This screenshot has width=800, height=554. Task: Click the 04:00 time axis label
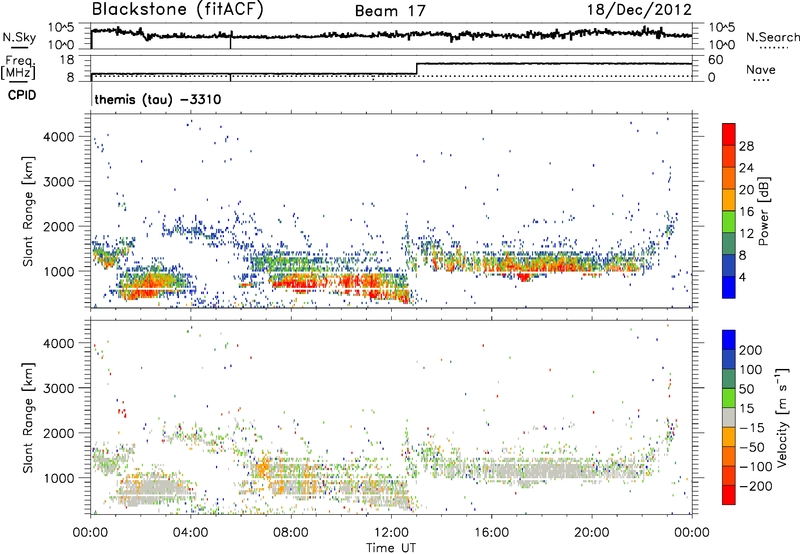pyautogui.click(x=191, y=533)
